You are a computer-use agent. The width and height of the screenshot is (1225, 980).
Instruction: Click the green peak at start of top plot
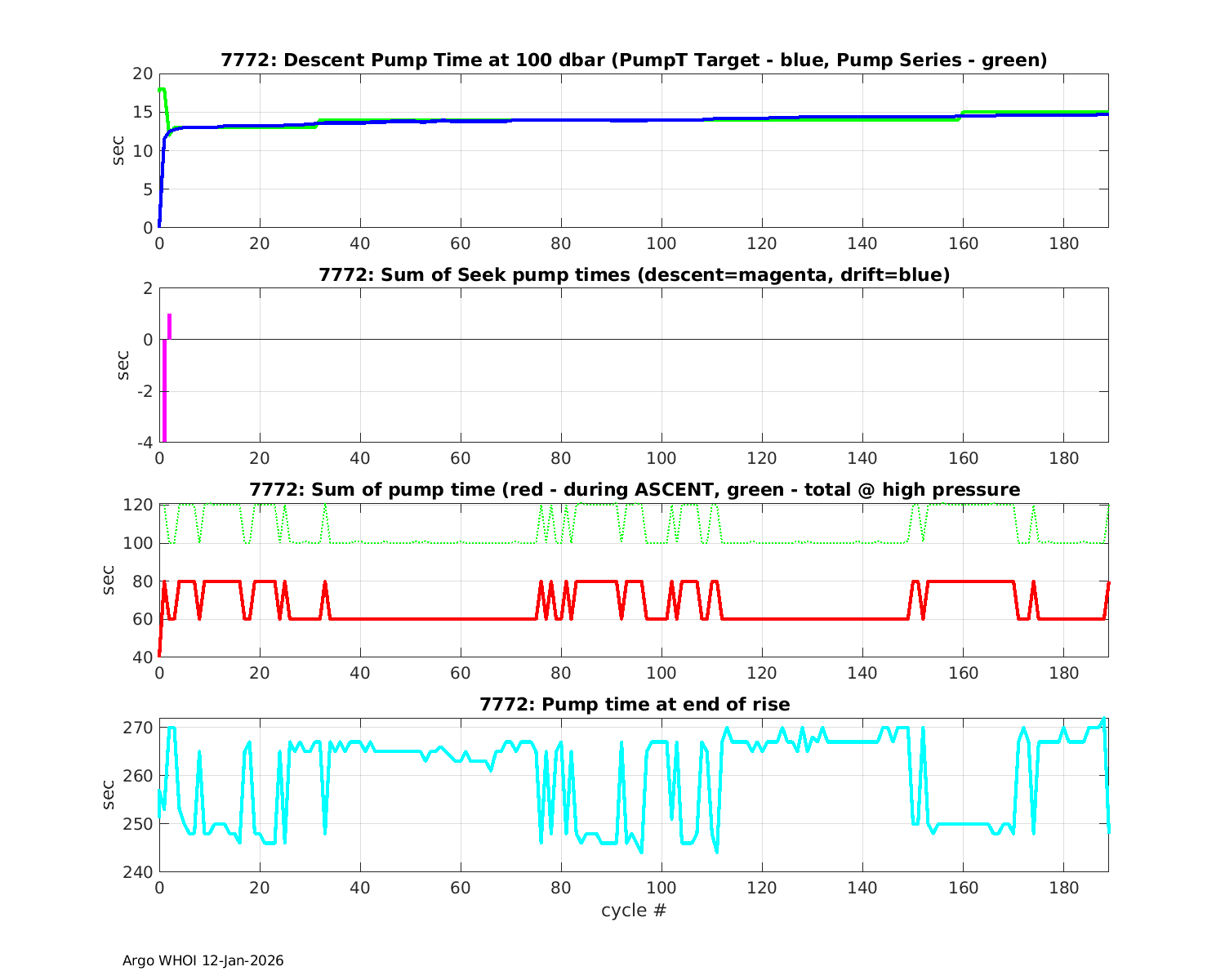(163, 90)
